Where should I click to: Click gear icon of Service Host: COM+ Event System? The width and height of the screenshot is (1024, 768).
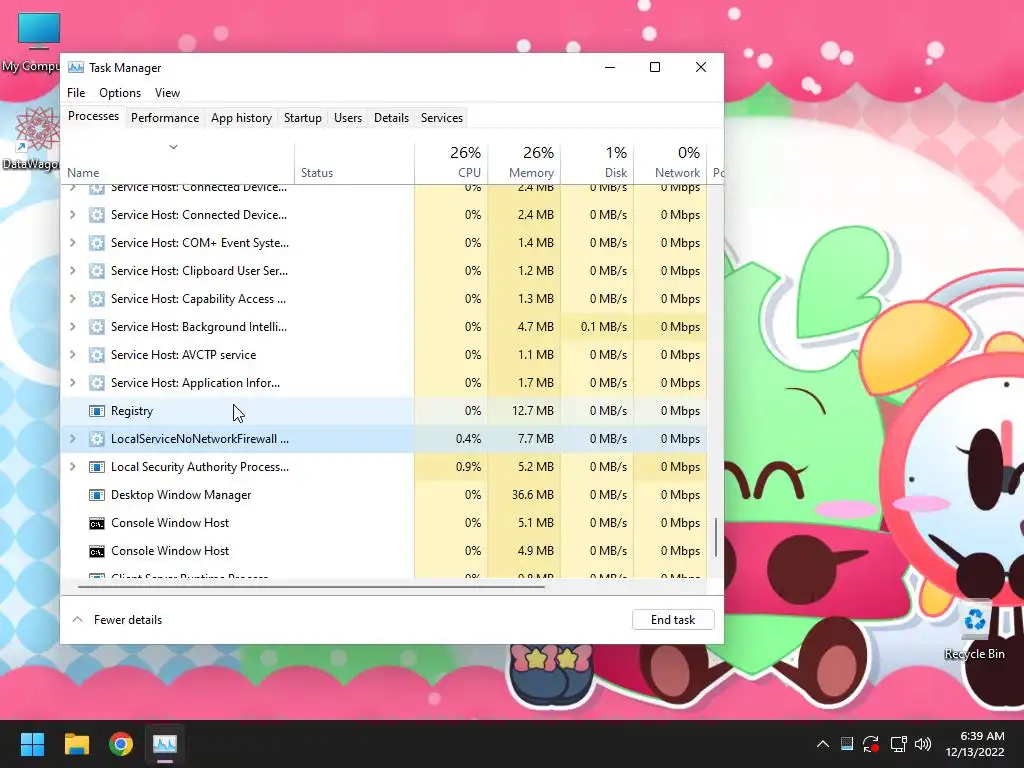(97, 243)
